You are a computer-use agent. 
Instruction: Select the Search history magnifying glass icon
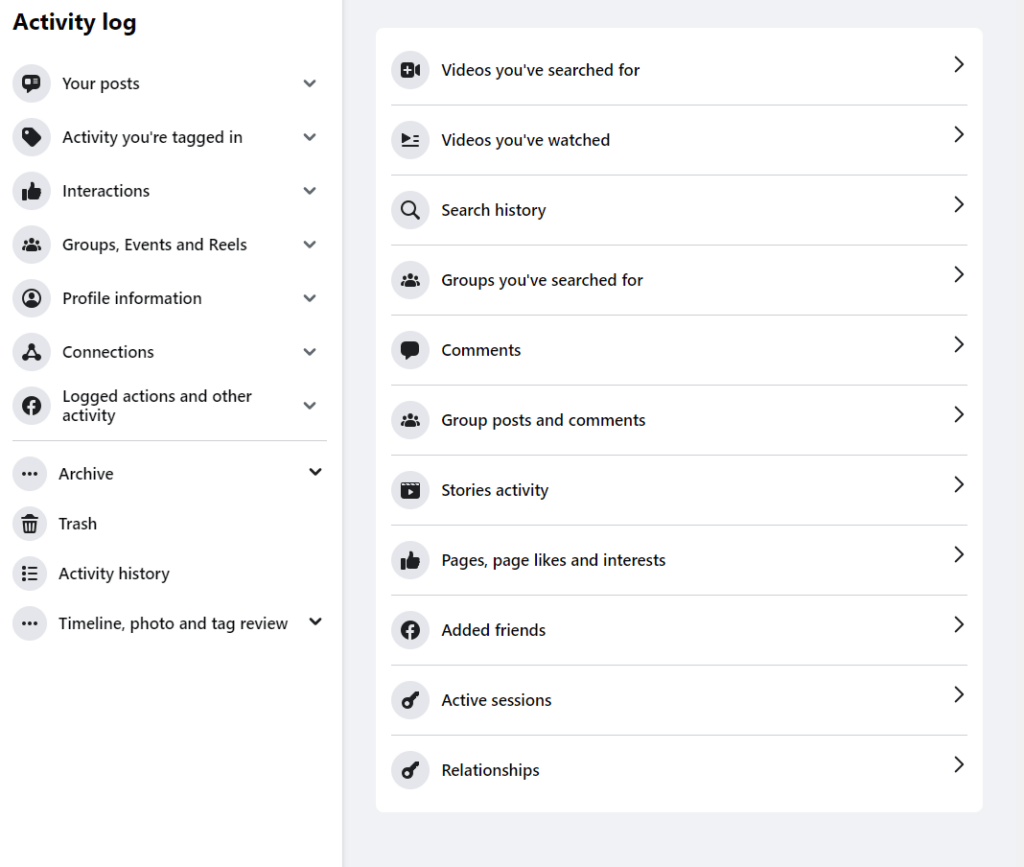tap(410, 210)
